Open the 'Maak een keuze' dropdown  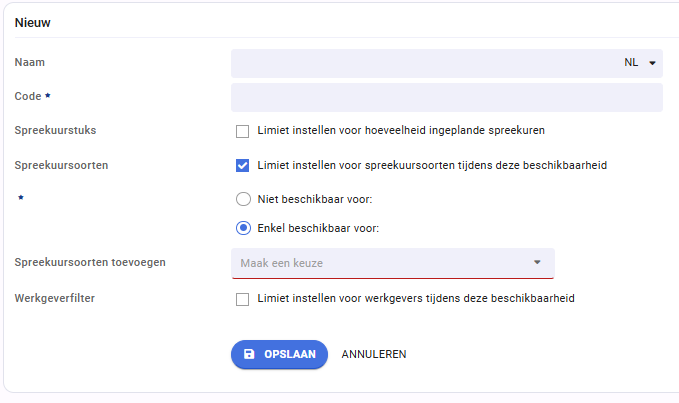click(x=393, y=263)
